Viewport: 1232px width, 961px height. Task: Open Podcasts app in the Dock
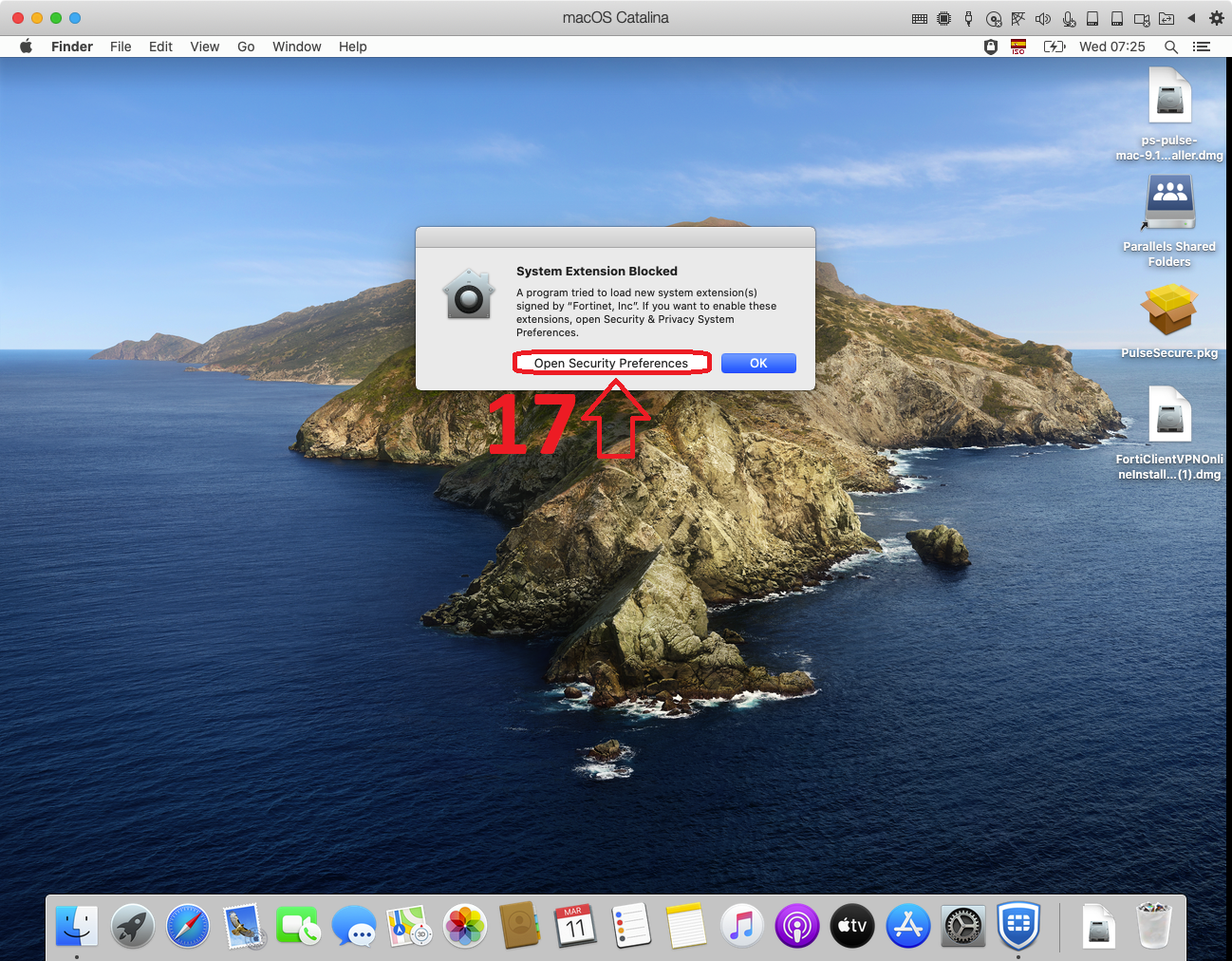(x=797, y=926)
